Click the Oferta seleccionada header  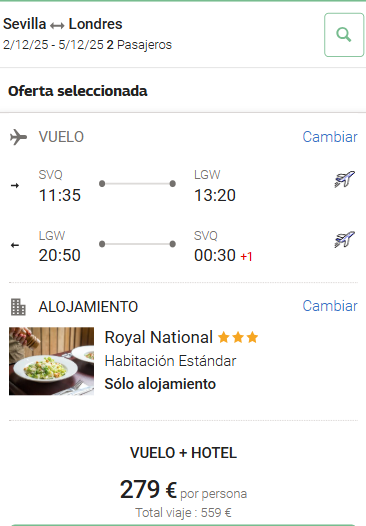(77, 91)
